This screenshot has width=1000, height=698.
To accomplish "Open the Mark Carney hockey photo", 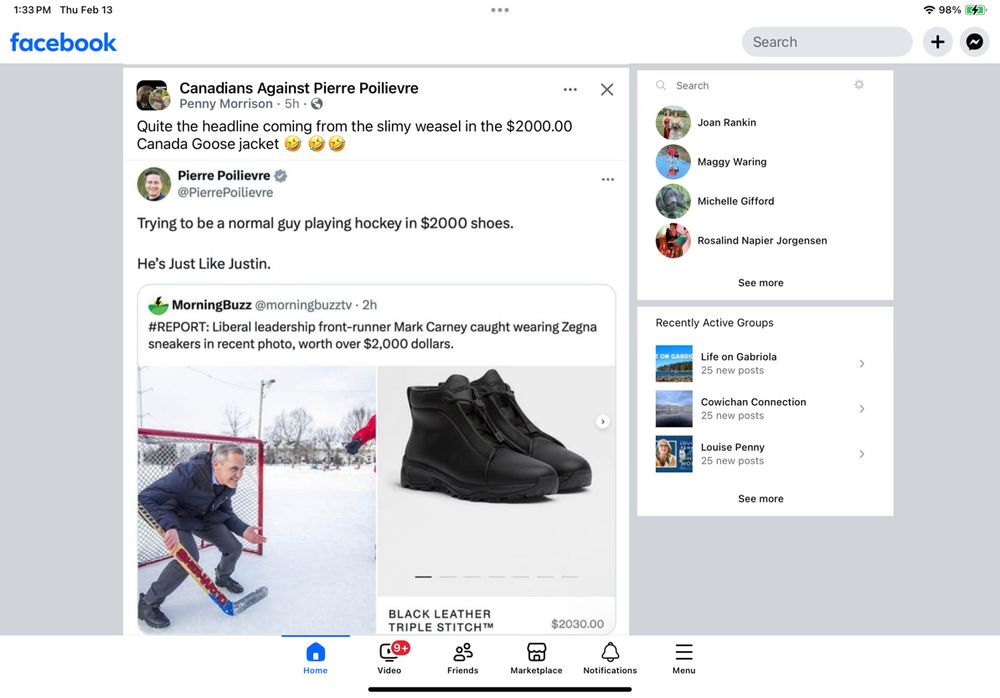I will coord(256,500).
